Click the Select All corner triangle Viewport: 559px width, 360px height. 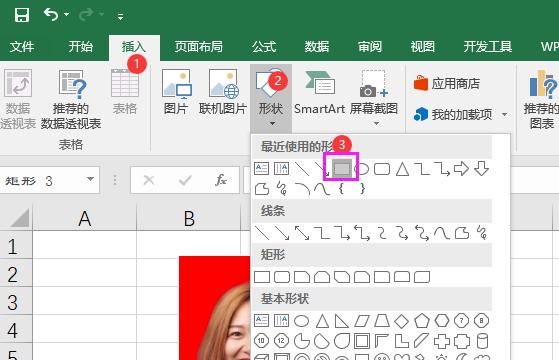pyautogui.click(x=20, y=218)
